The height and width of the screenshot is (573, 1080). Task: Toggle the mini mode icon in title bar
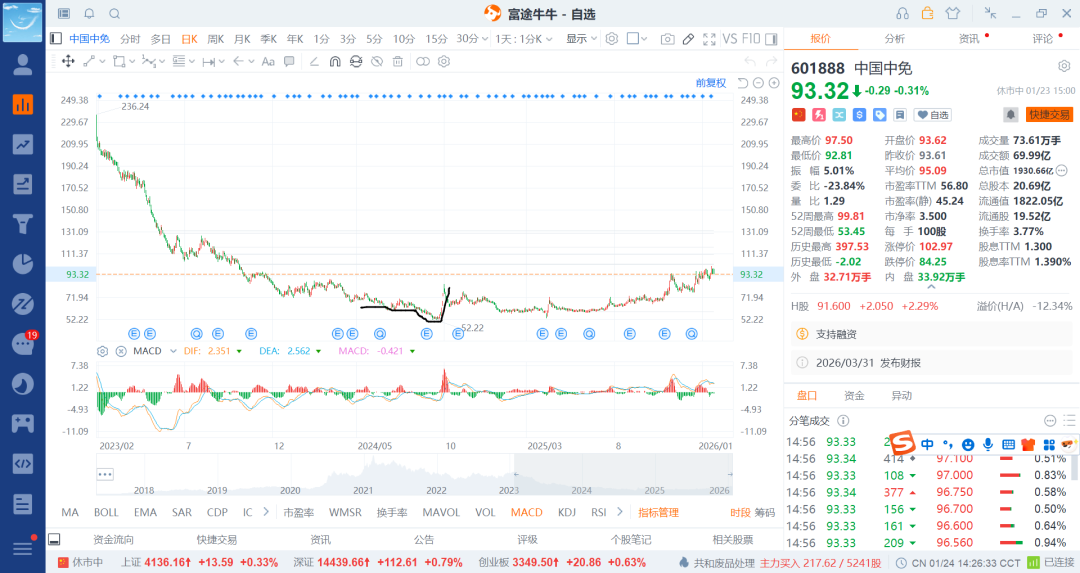(990, 13)
